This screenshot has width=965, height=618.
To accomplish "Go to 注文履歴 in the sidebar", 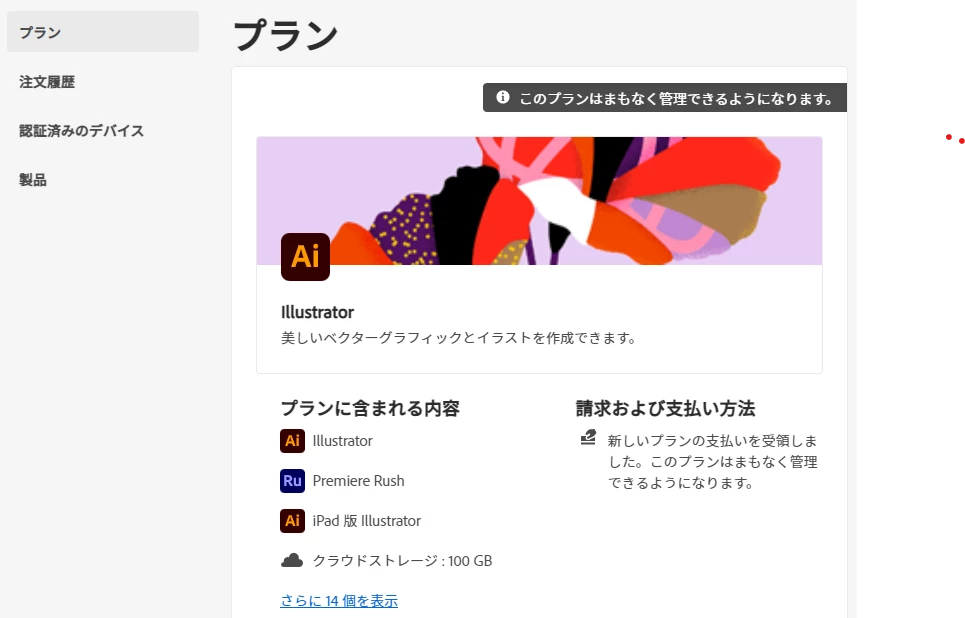I will pyautogui.click(x=47, y=82).
